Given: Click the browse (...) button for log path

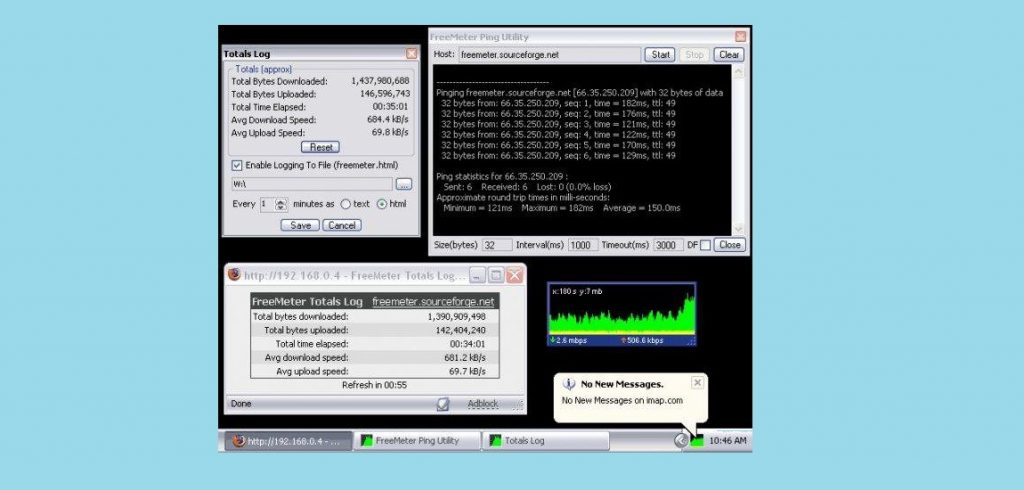Looking at the screenshot, I should (404, 185).
